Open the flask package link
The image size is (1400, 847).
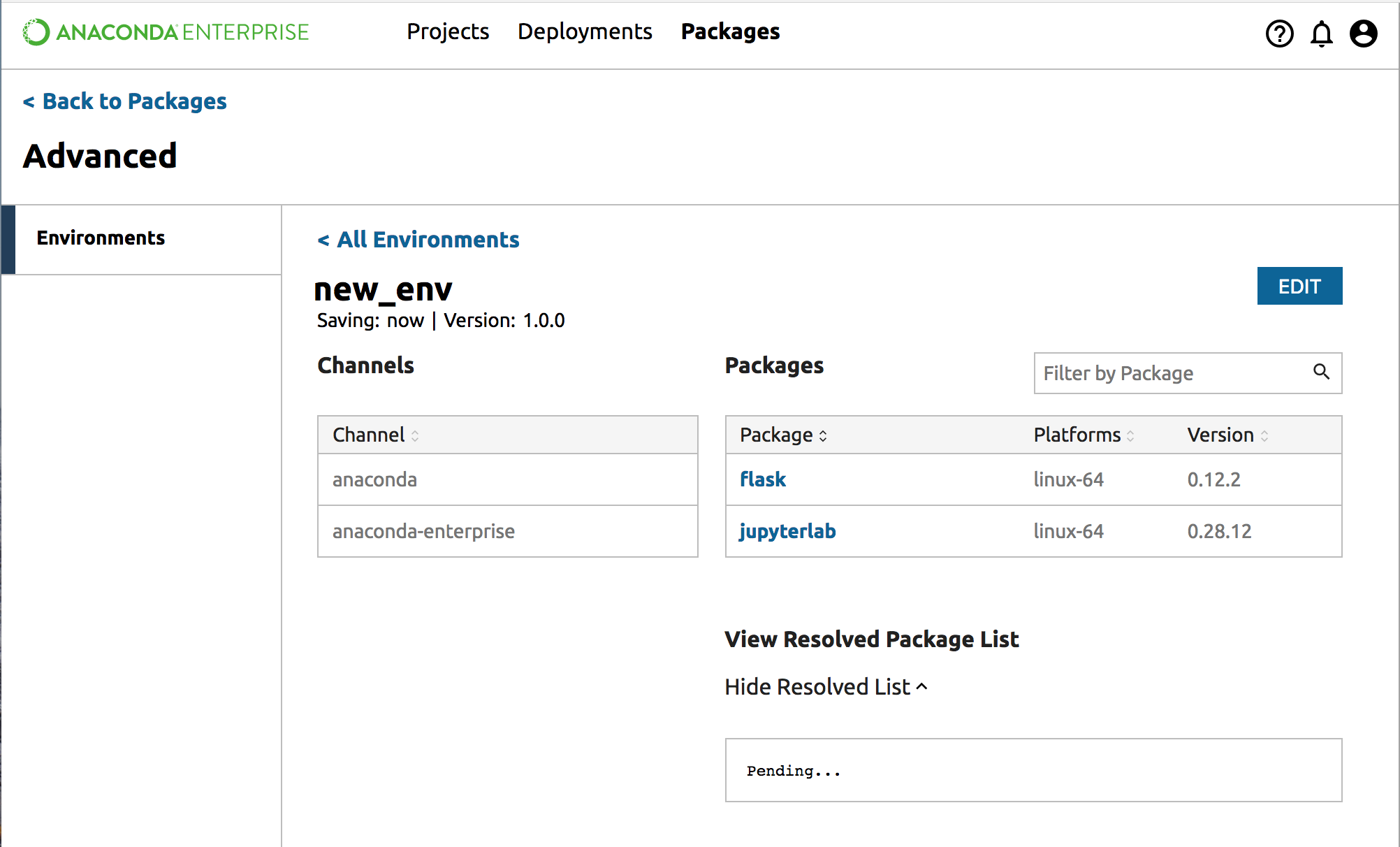tap(763, 479)
